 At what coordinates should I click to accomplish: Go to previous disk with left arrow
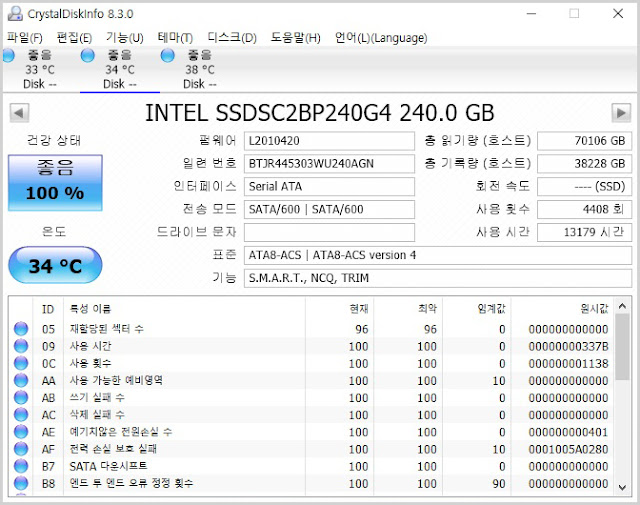pos(19,113)
